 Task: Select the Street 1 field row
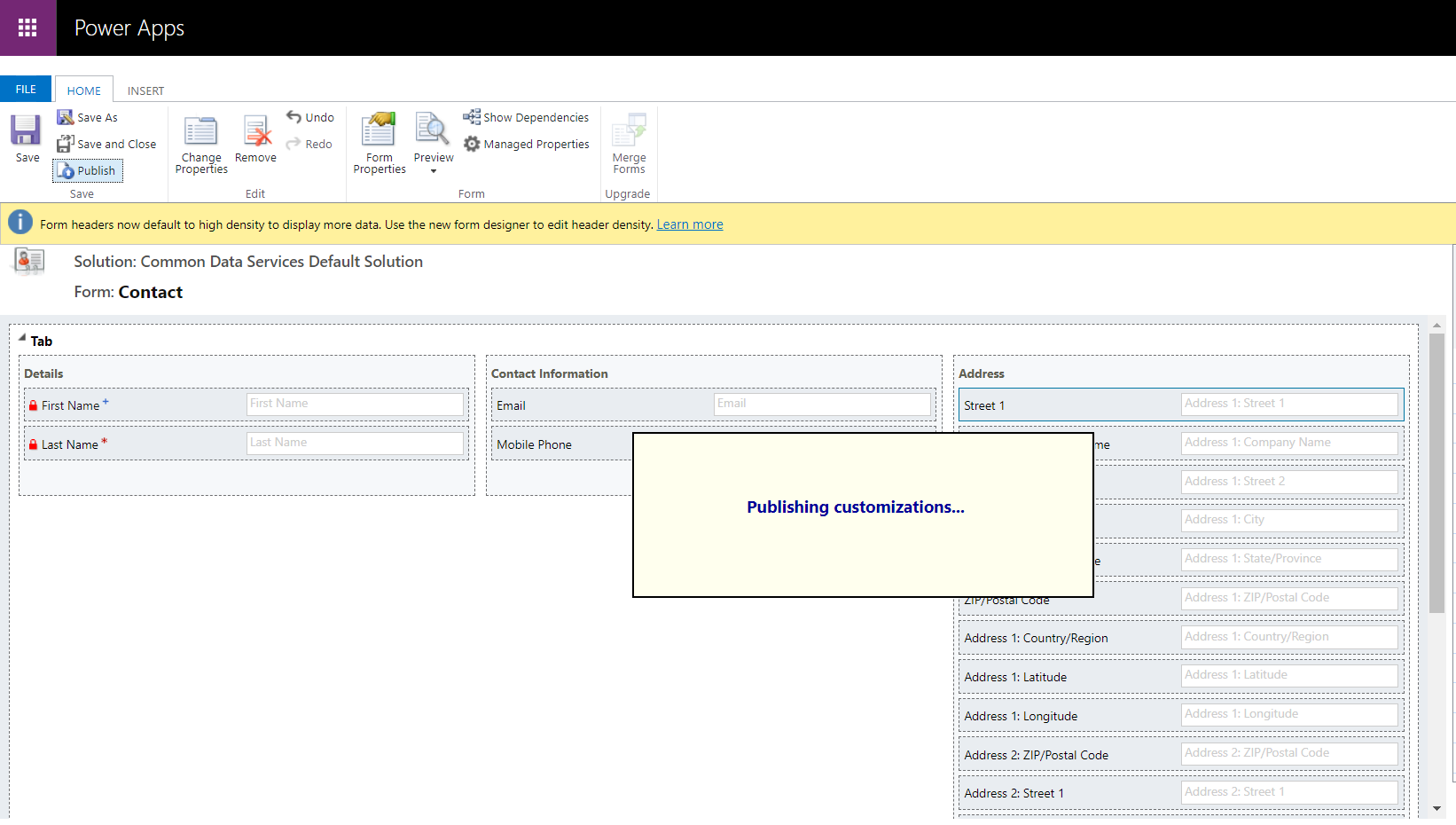click(x=1181, y=405)
